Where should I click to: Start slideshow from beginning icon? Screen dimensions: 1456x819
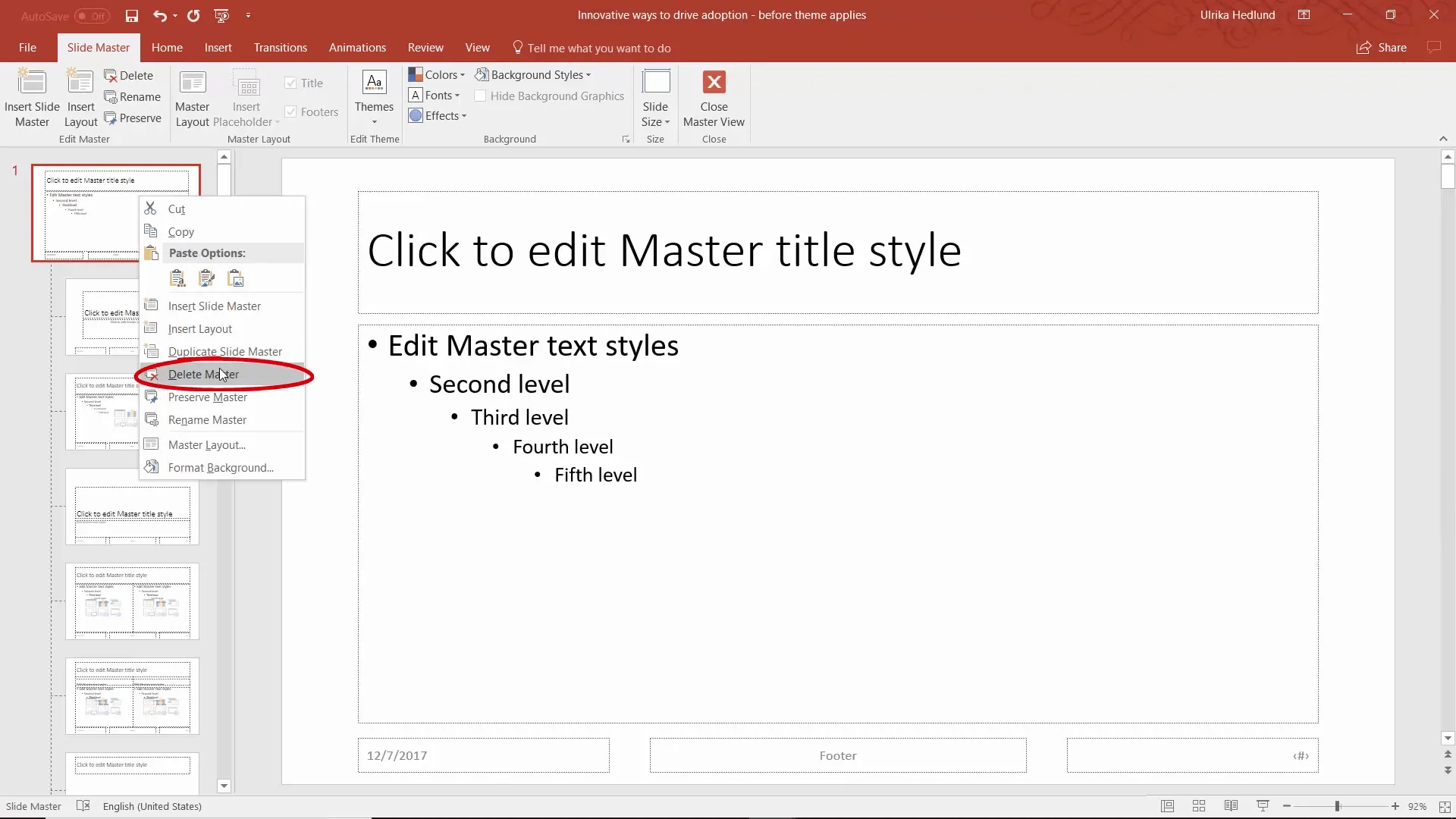(221, 15)
